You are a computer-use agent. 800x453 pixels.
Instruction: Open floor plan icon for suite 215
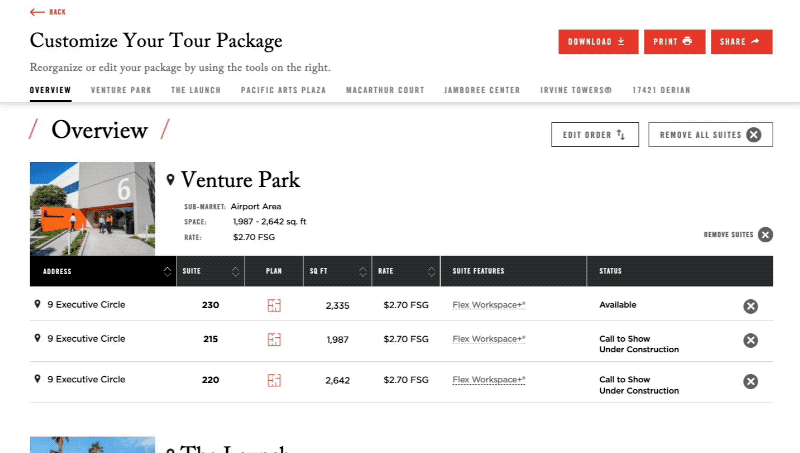274,339
